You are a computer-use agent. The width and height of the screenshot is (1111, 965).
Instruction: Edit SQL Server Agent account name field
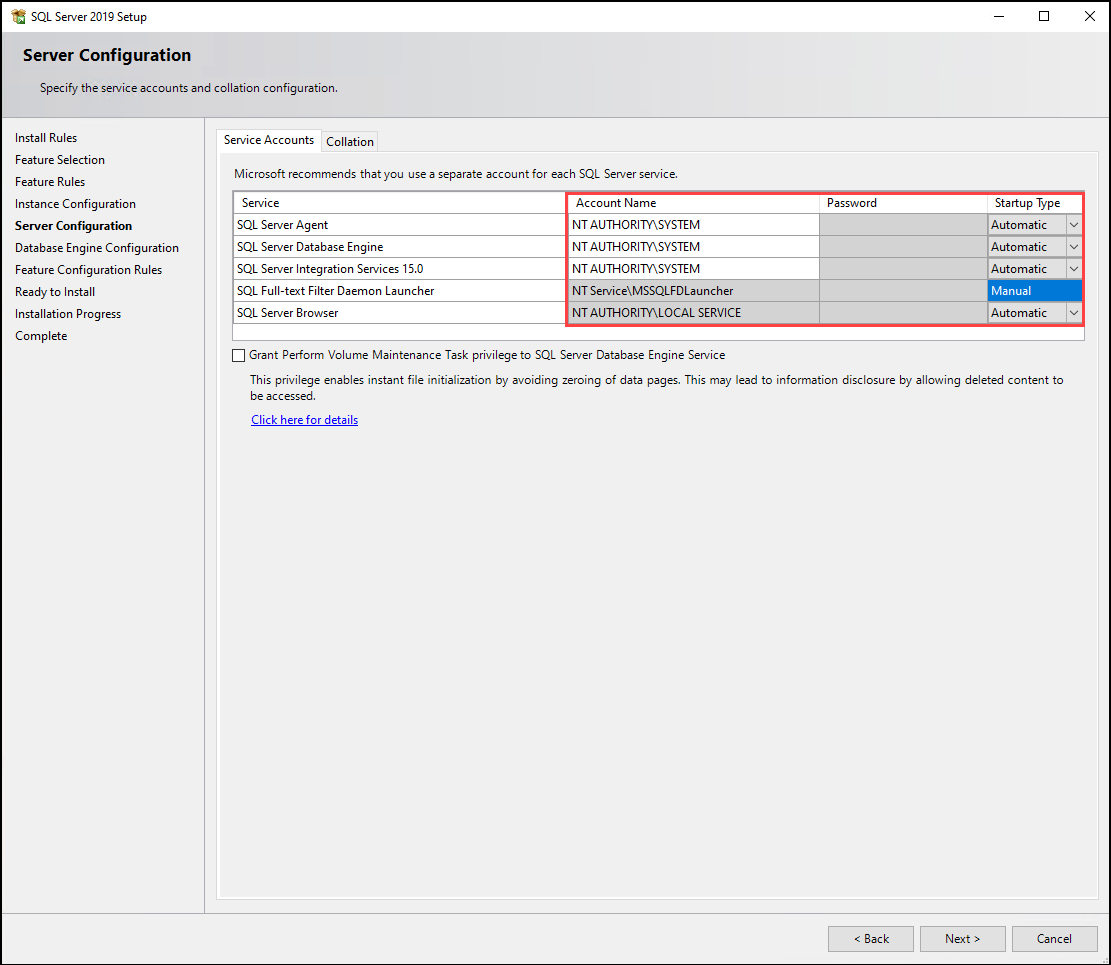(x=694, y=225)
